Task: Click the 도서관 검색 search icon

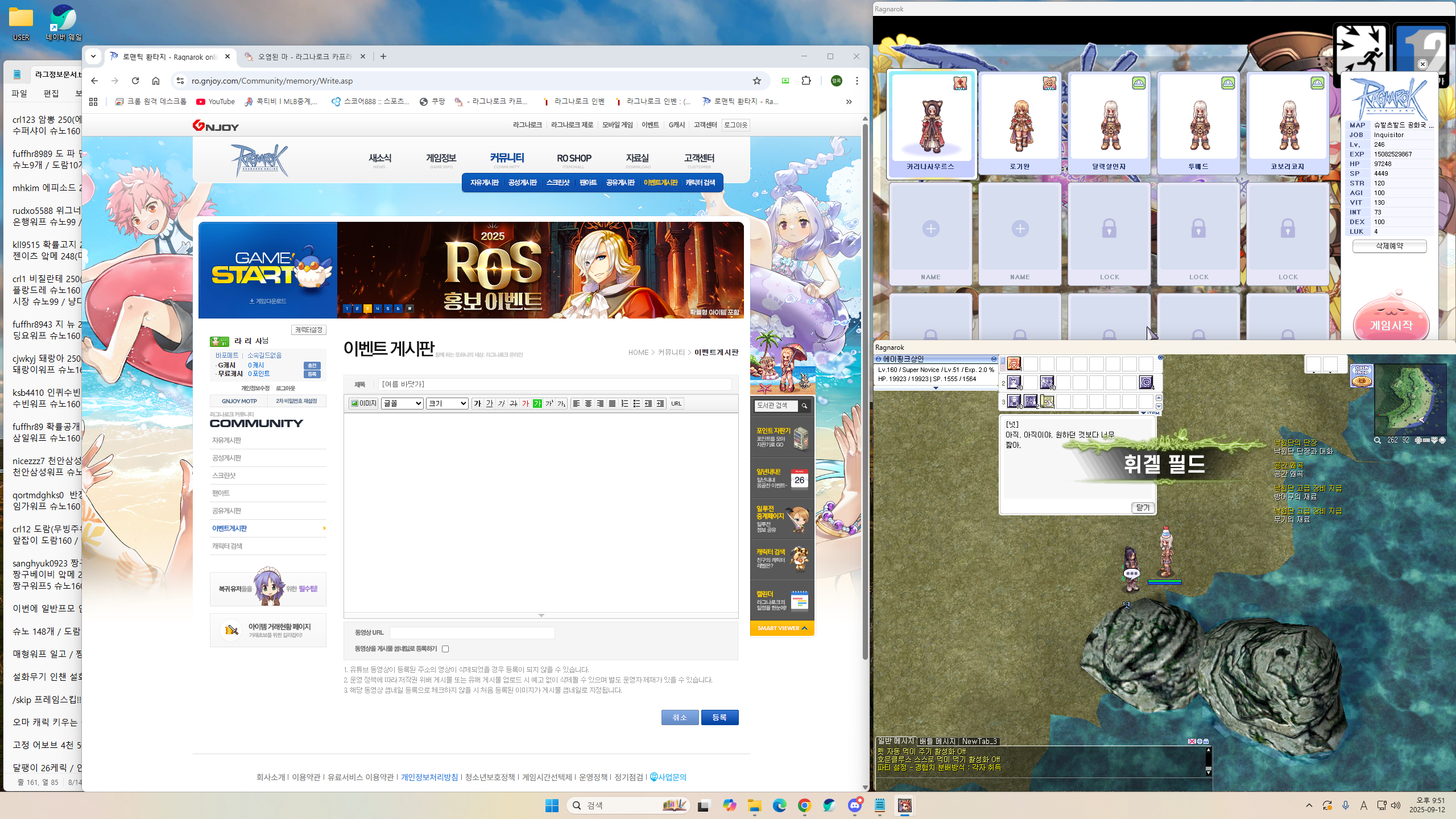Action: [x=804, y=406]
